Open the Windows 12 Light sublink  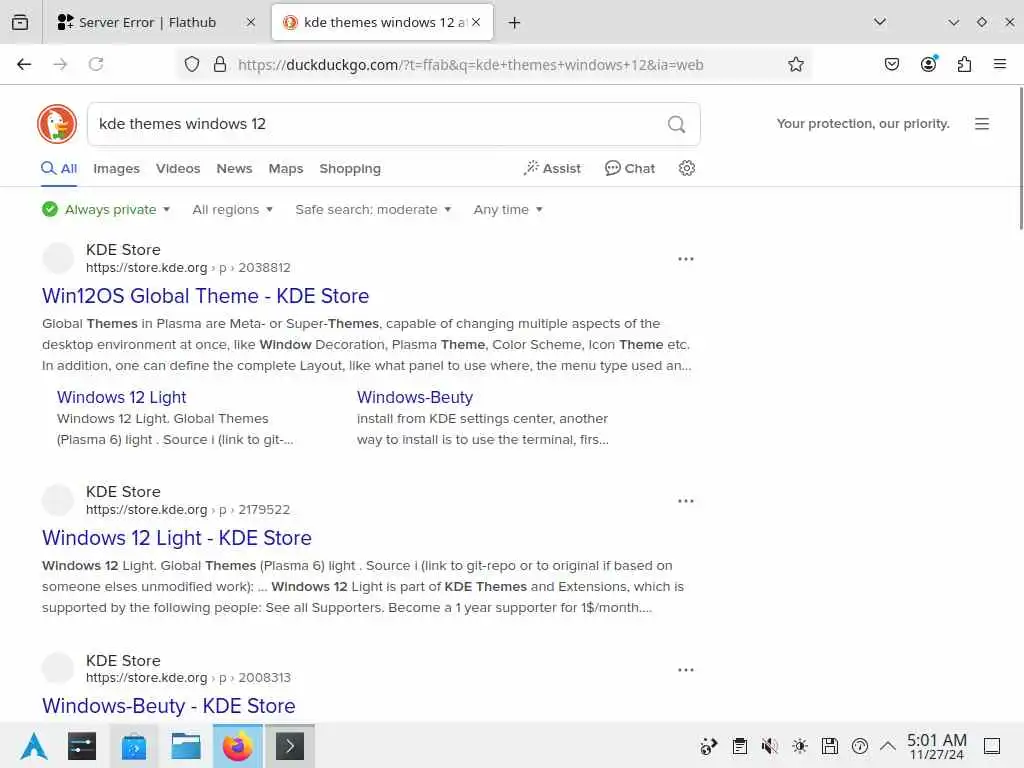121,397
